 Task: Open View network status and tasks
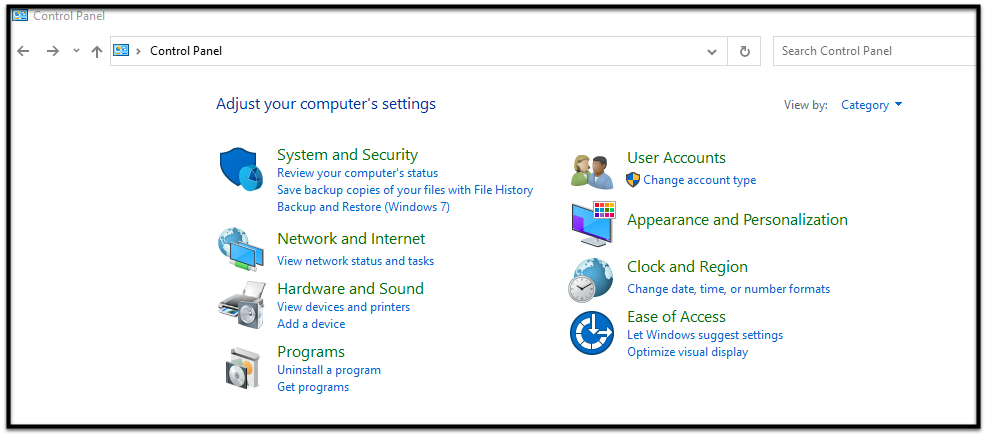pos(355,261)
